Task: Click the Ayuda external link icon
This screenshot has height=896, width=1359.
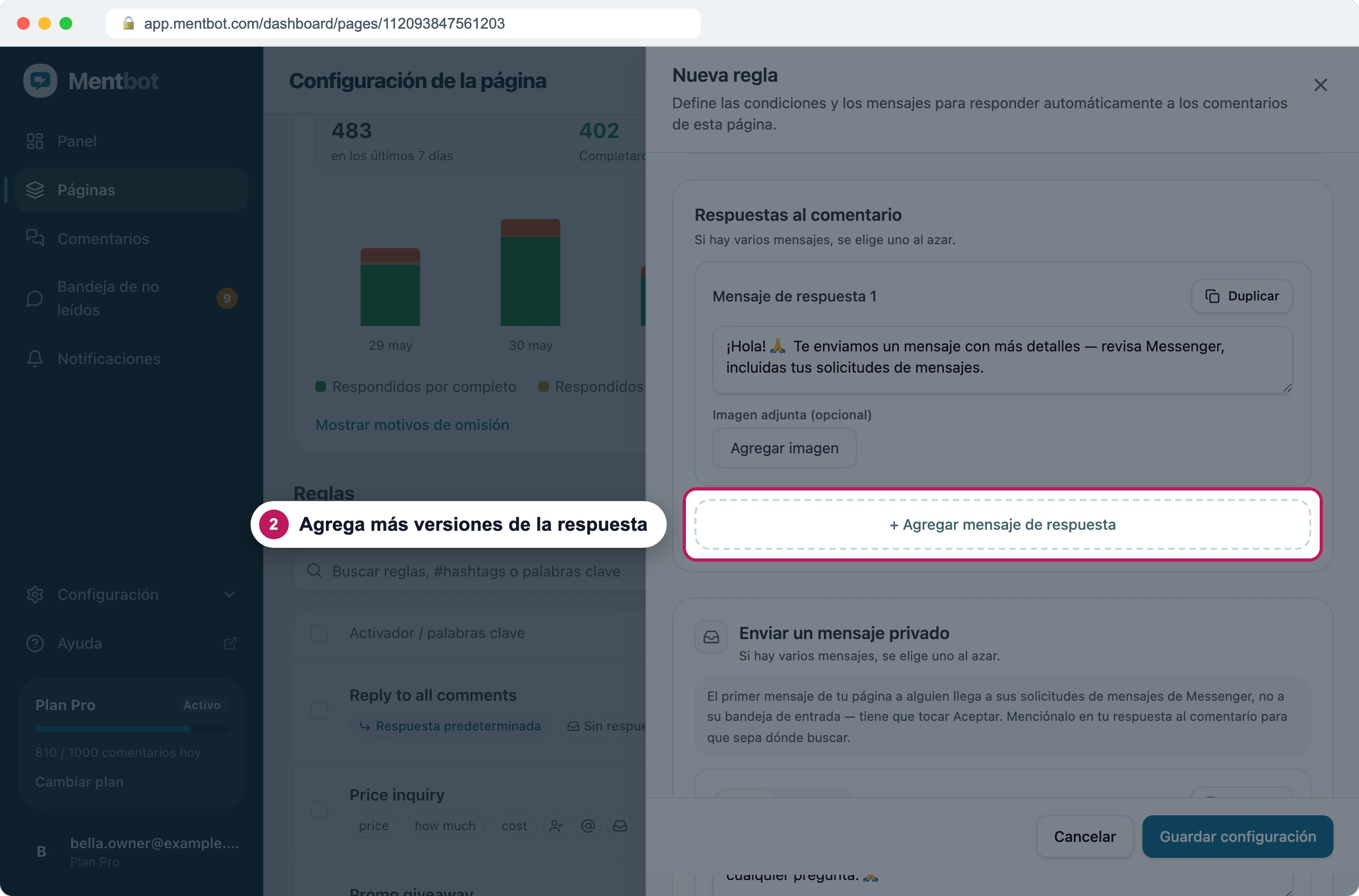Action: (x=230, y=643)
